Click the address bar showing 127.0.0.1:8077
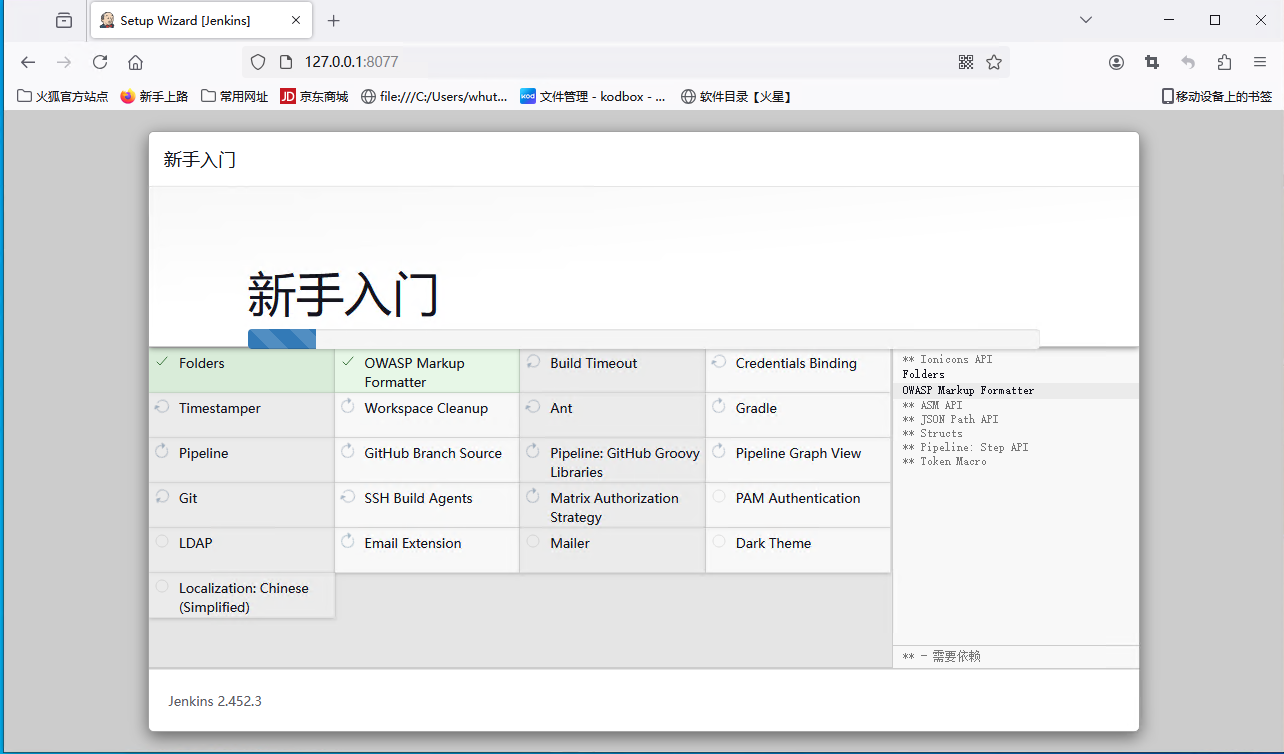This screenshot has height=754, width=1284. point(625,62)
